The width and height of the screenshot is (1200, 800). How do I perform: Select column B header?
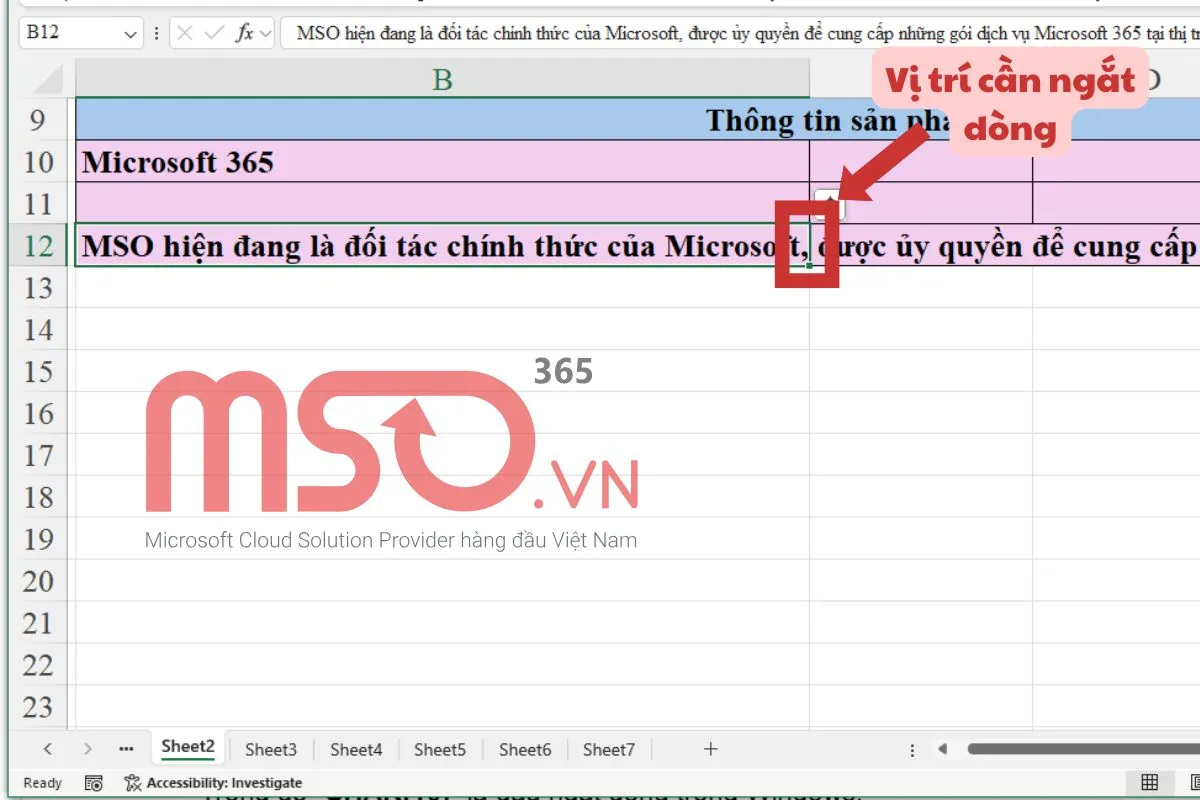click(442, 79)
